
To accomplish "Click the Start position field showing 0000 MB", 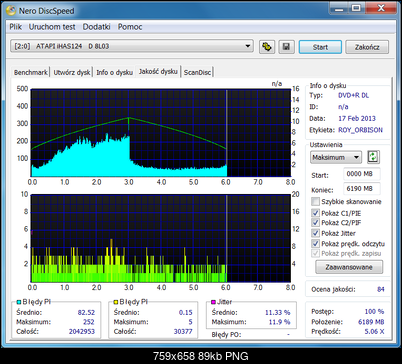I will tap(362, 174).
